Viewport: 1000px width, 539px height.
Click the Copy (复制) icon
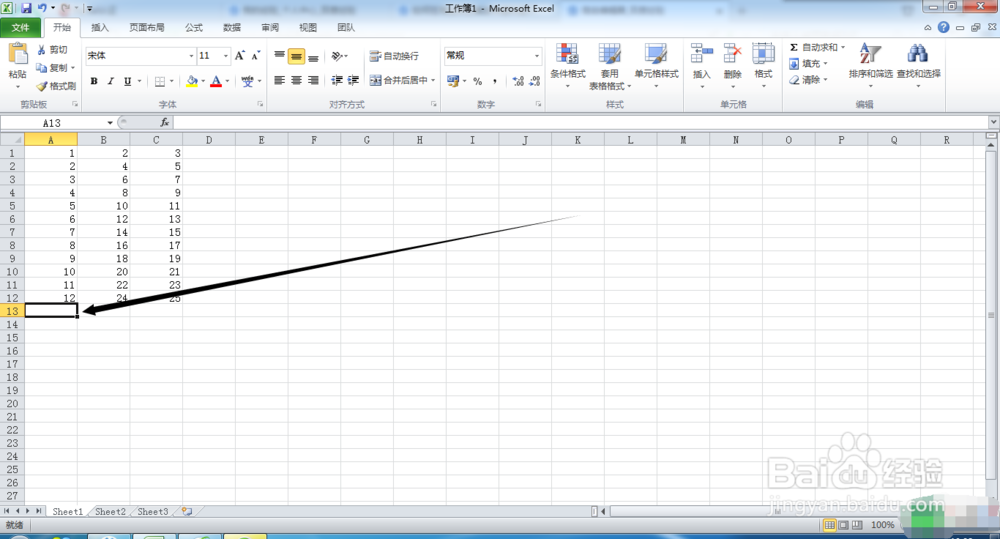pyautogui.click(x=41, y=68)
